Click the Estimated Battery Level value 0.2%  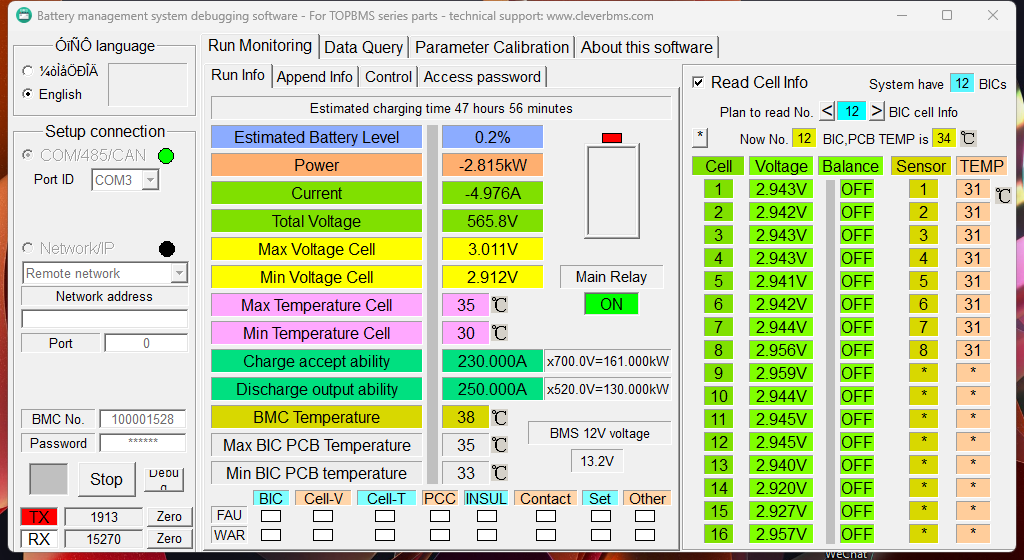coord(492,137)
